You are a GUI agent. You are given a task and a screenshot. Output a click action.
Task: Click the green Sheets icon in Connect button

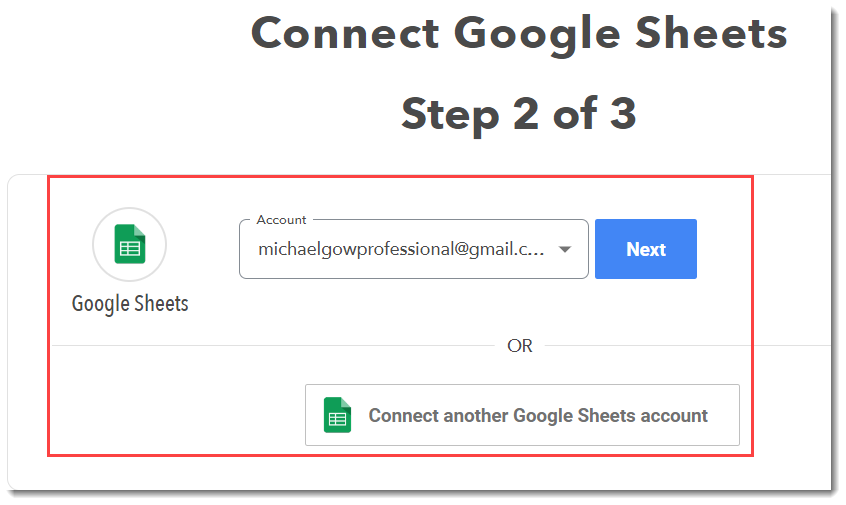338,416
